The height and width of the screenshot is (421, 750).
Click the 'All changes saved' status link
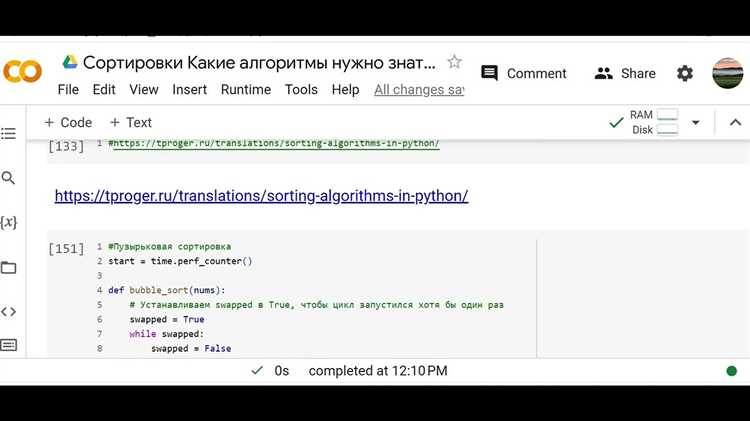pos(419,89)
